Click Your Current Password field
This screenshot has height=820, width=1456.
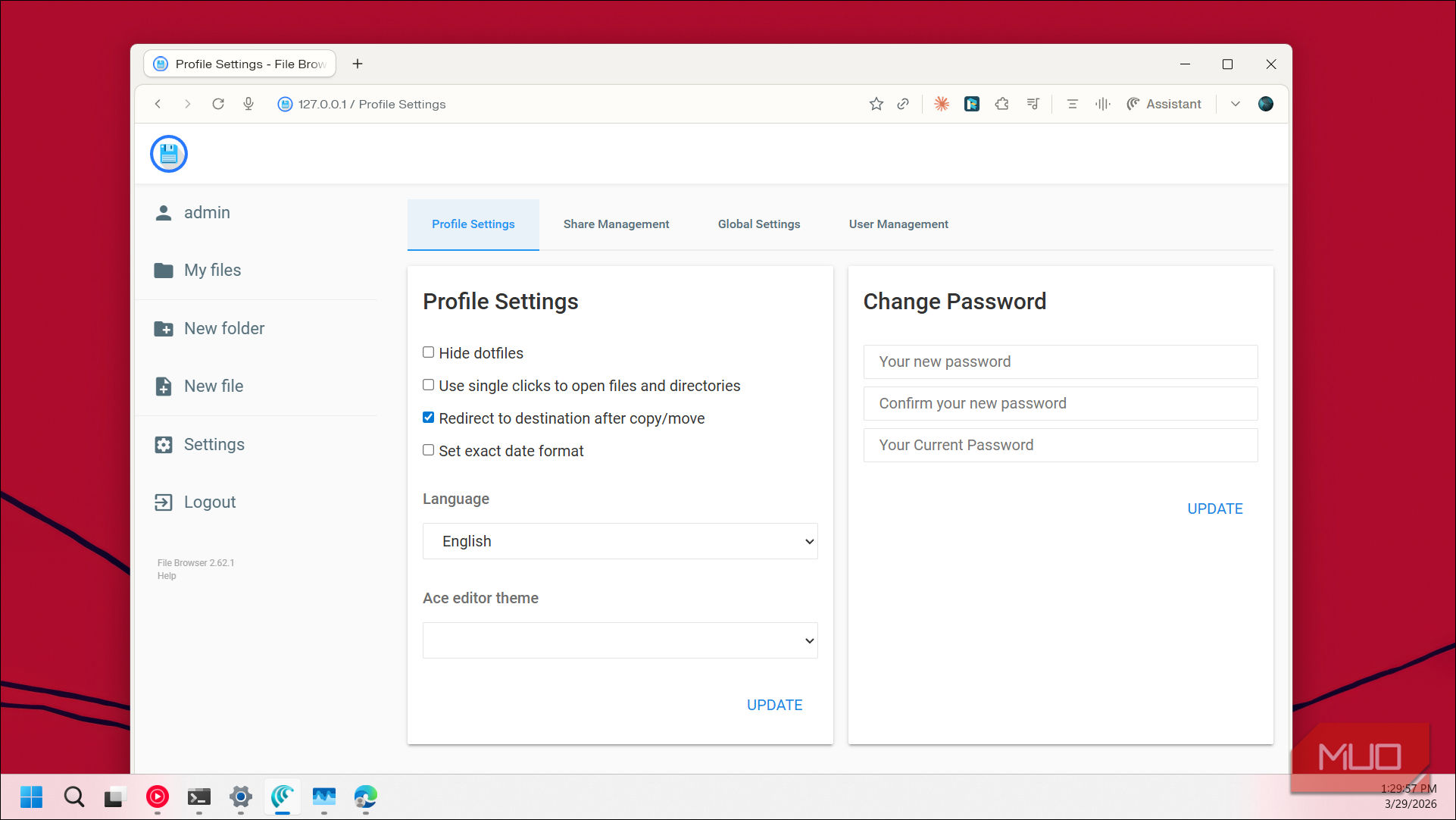coord(1061,445)
